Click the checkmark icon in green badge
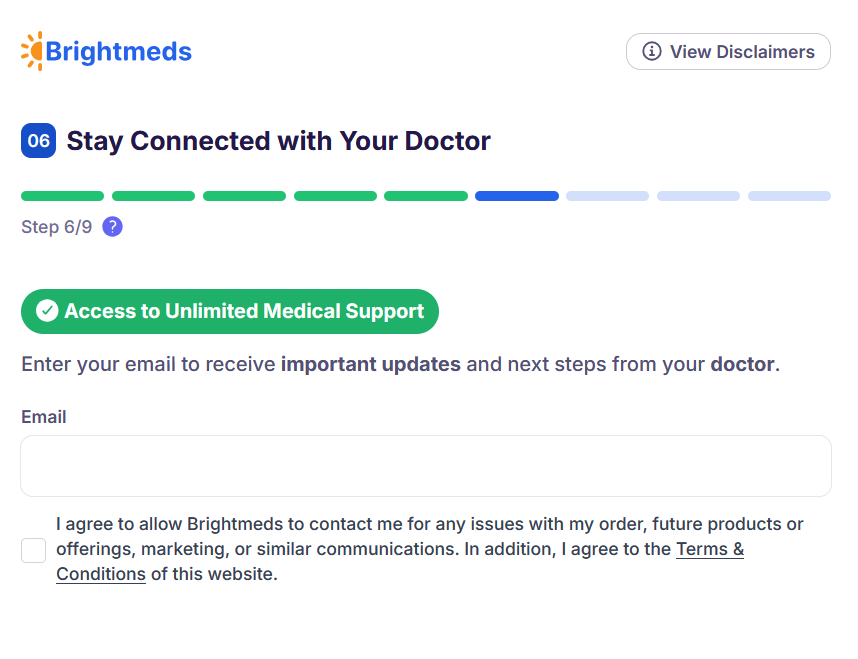The height and width of the screenshot is (659, 858). pos(47,311)
